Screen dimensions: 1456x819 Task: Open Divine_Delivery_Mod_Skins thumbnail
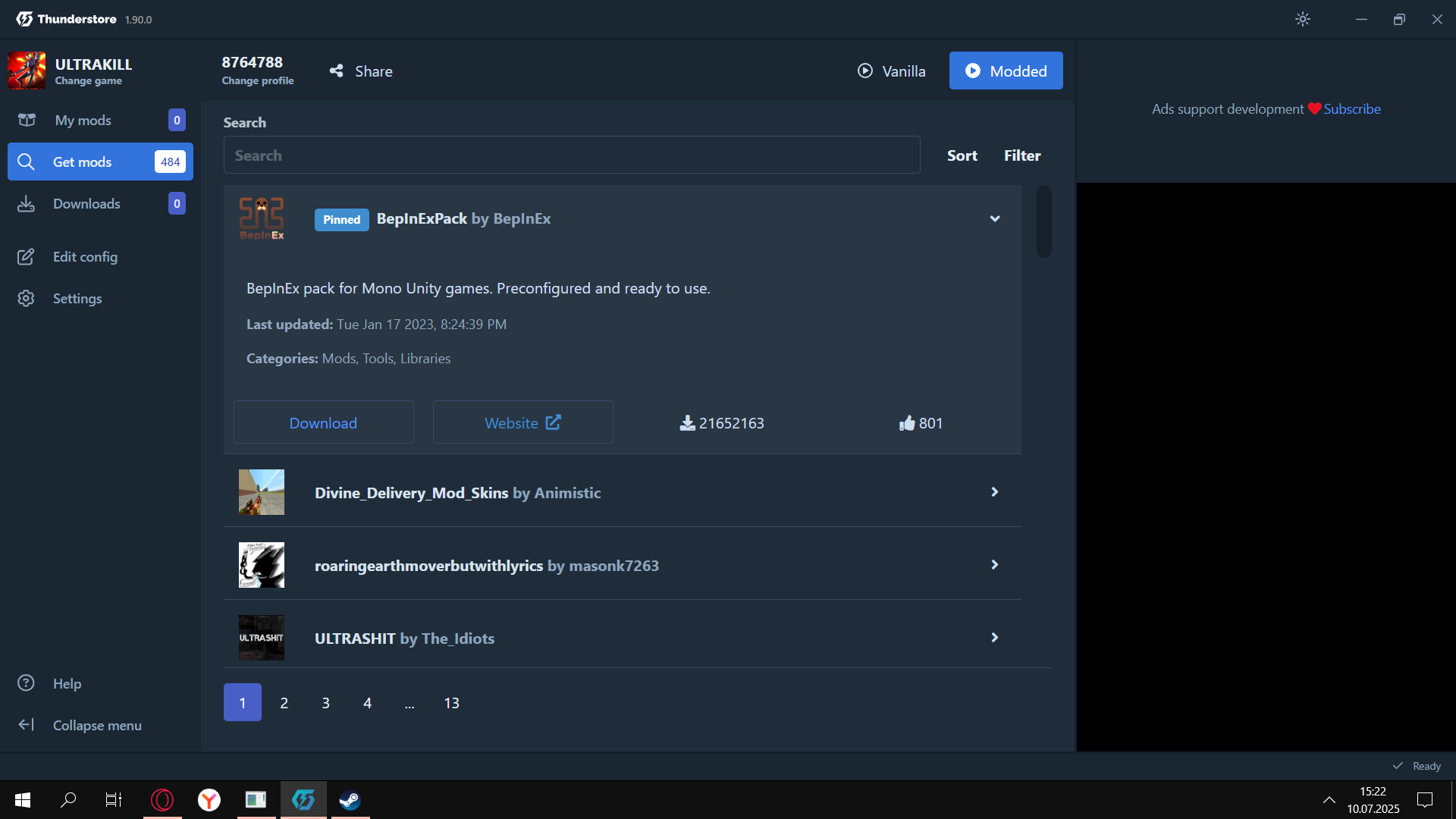pos(262,492)
